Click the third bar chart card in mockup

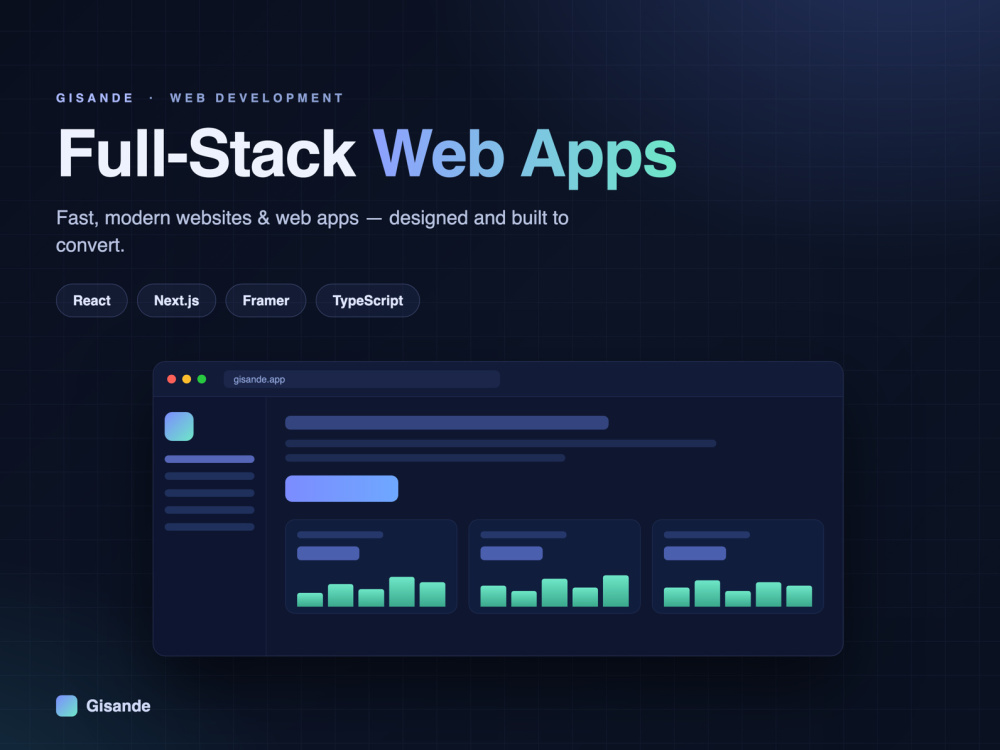tap(738, 566)
